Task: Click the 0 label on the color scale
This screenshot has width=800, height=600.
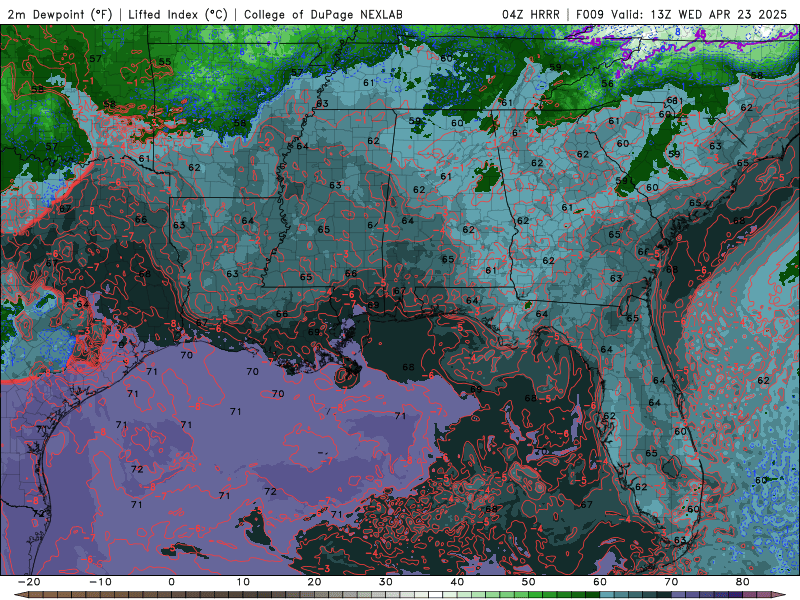Action: point(171,582)
